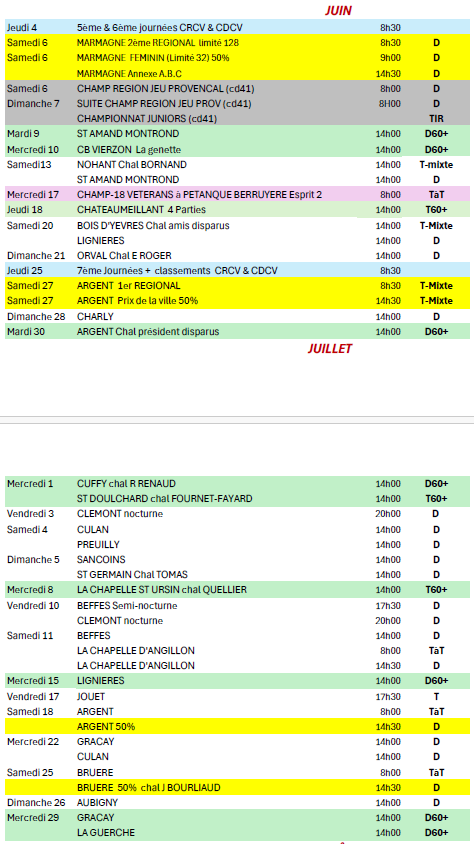Select 'MARMAGNE FEMININ (Limité 32) 50%' row text
The width and height of the screenshot is (474, 844).
[153, 58]
